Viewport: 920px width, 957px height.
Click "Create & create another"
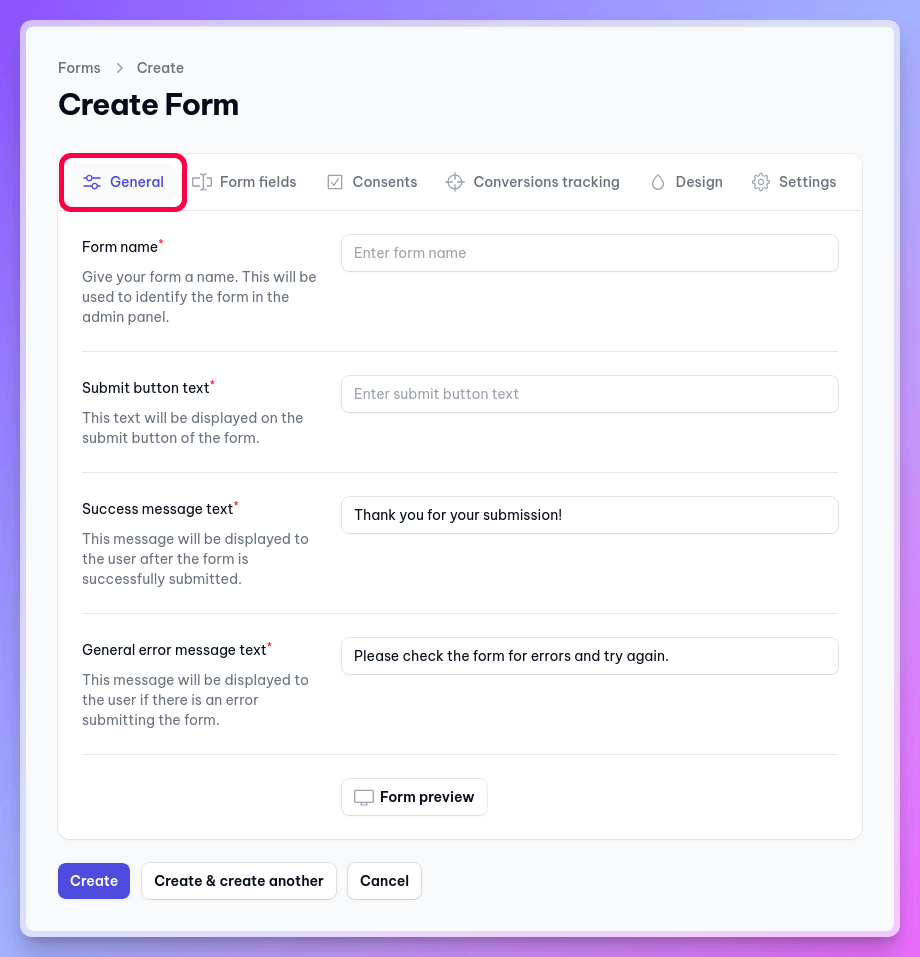pos(238,881)
